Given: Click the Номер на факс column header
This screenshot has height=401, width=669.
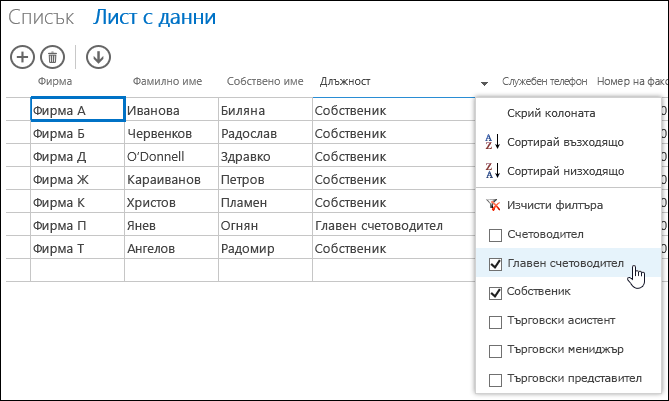Looking at the screenshot, I should pyautogui.click(x=632, y=81).
